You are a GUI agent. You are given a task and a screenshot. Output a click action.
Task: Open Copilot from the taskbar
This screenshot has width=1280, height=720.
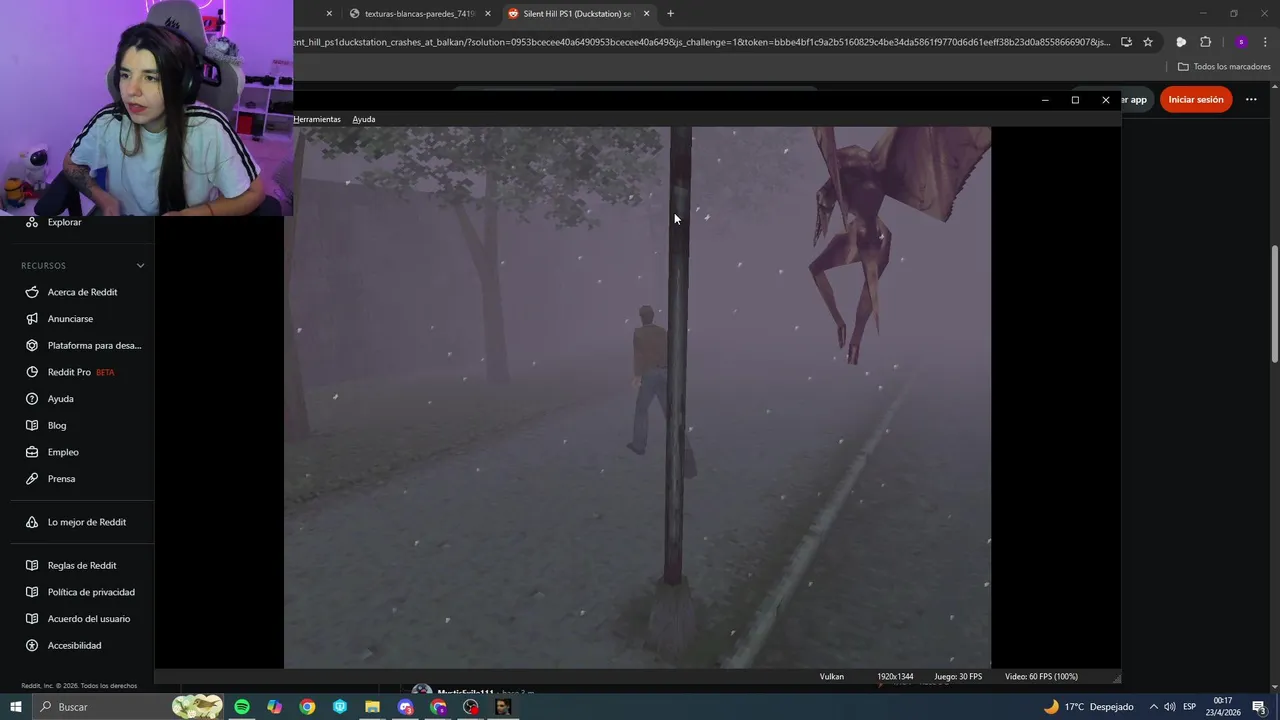click(x=274, y=707)
